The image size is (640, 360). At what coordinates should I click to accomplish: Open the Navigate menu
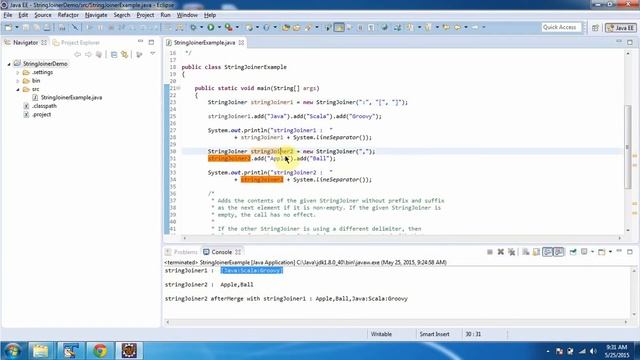tap(96, 15)
